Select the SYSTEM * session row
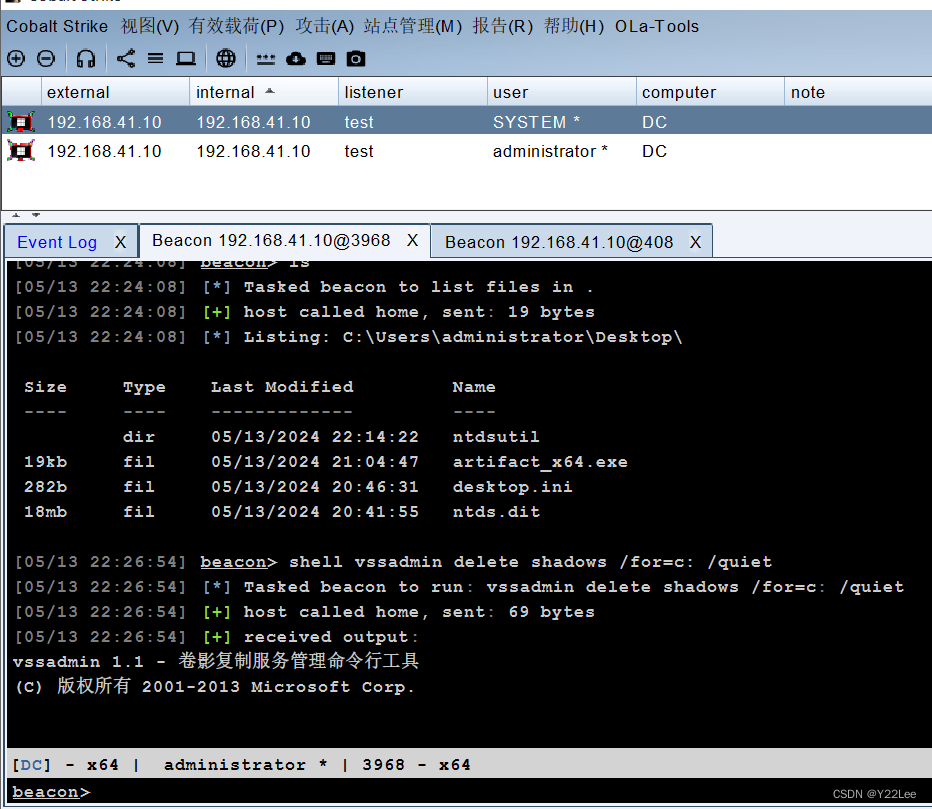This screenshot has width=932, height=809. [x=467, y=122]
